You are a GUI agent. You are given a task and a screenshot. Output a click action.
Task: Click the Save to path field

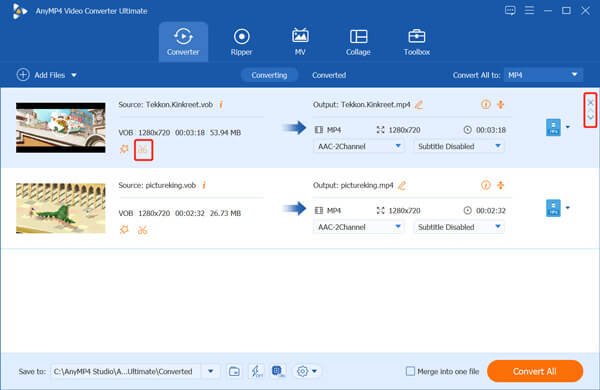pyautogui.click(x=126, y=371)
